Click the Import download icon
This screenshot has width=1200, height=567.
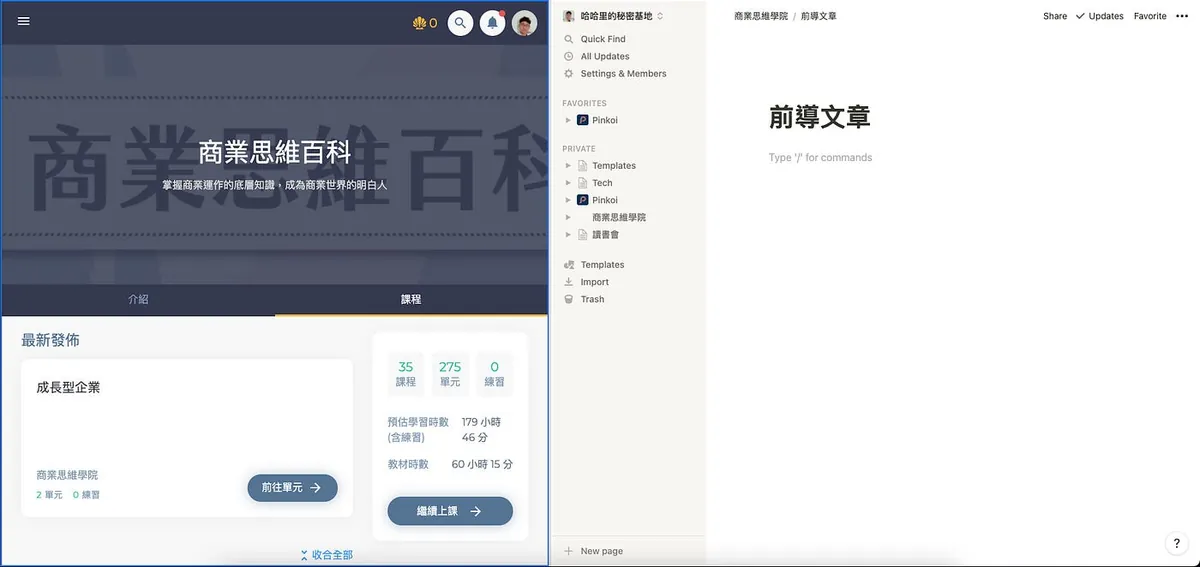tap(569, 282)
